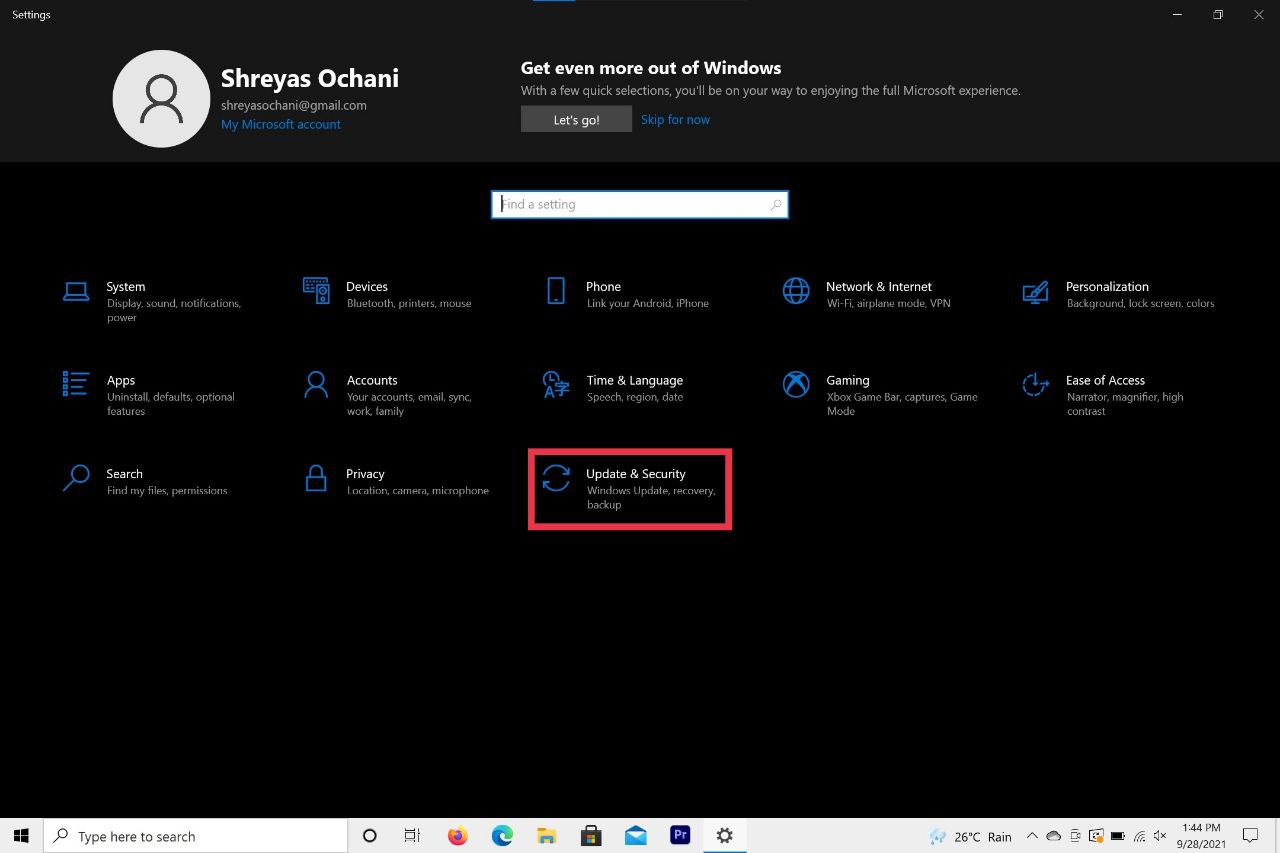The height and width of the screenshot is (853, 1280).
Task: Click the Meet Now tray icon
Action: (1075, 836)
